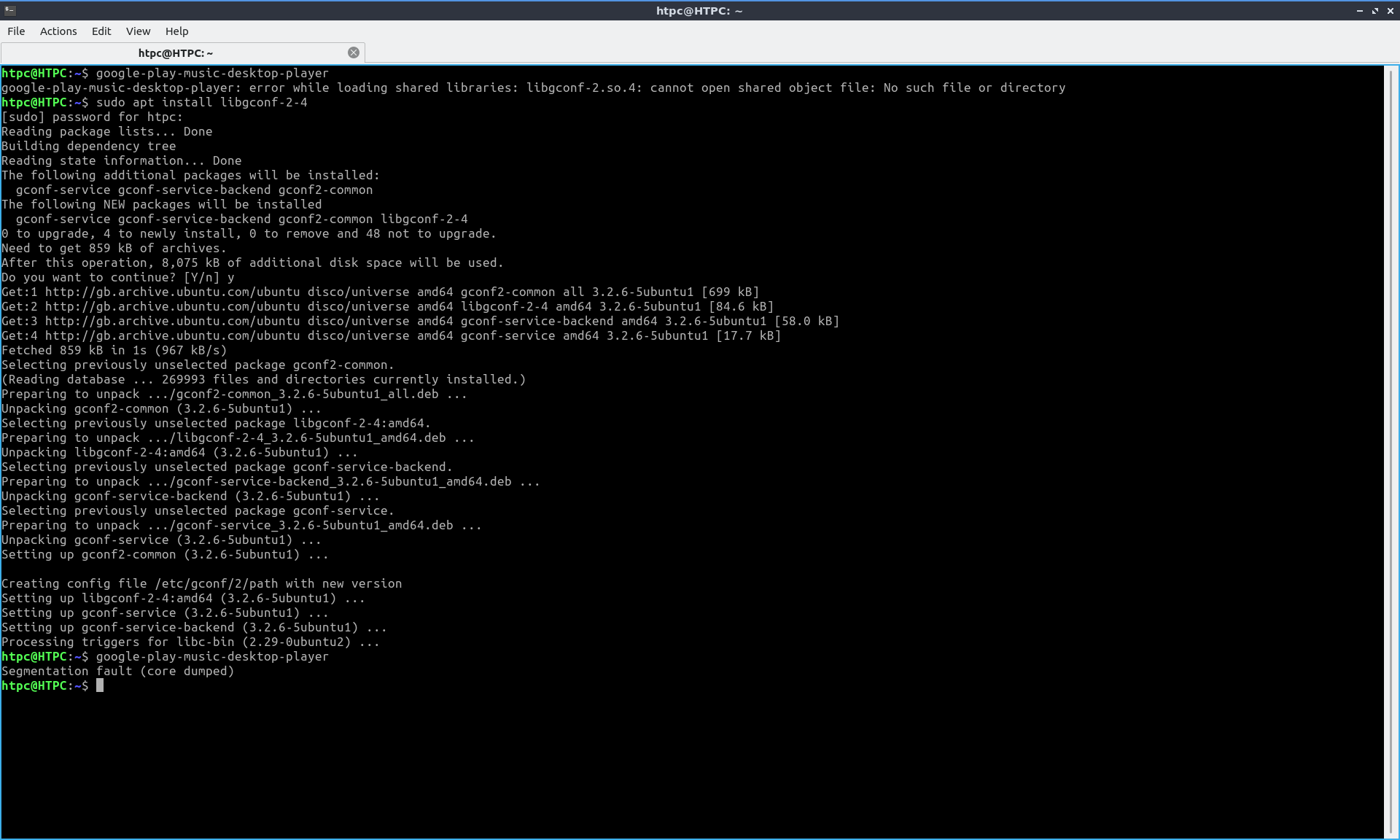Click the 'Unpacking gconf2-common (3.2.6-5ubuntu1)' line
Viewport: 1400px width, 840px height.
pos(162,408)
